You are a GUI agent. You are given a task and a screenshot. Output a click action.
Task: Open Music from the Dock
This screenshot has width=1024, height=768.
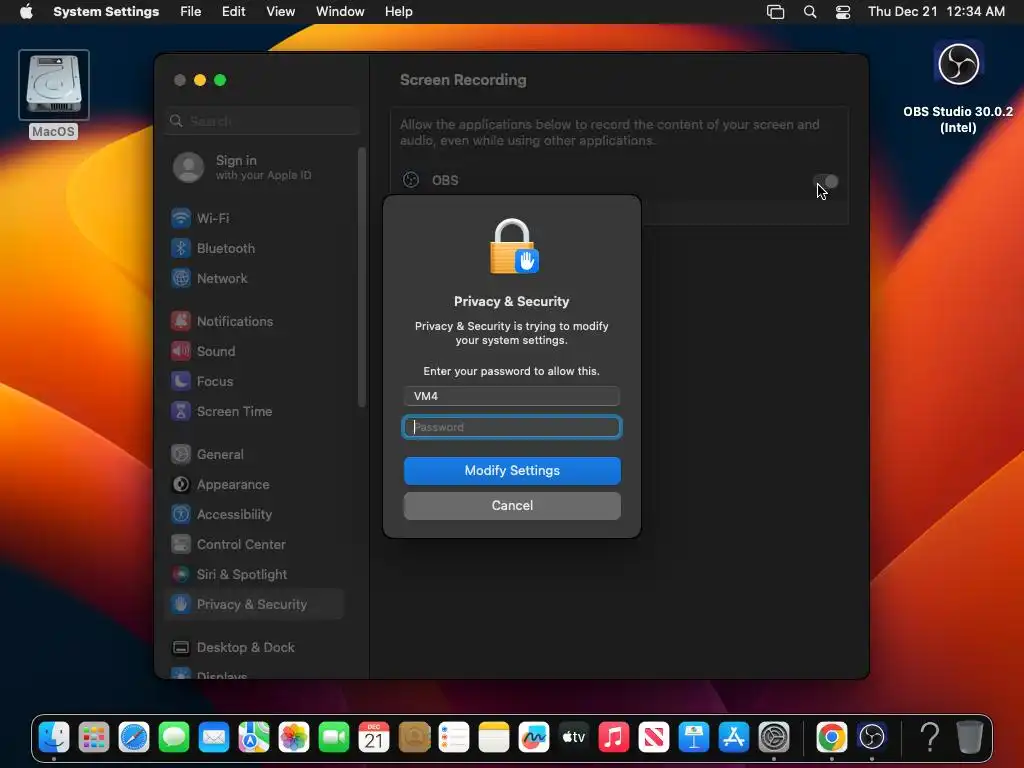614,737
